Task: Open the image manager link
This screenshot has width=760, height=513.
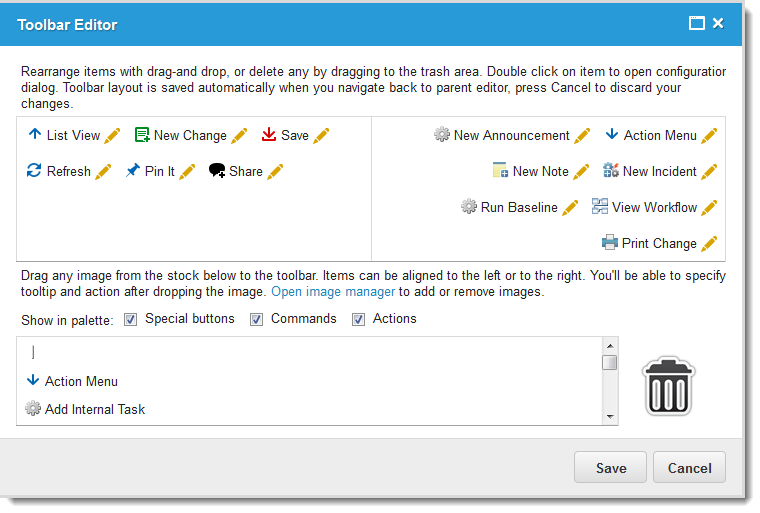Action: point(334,292)
